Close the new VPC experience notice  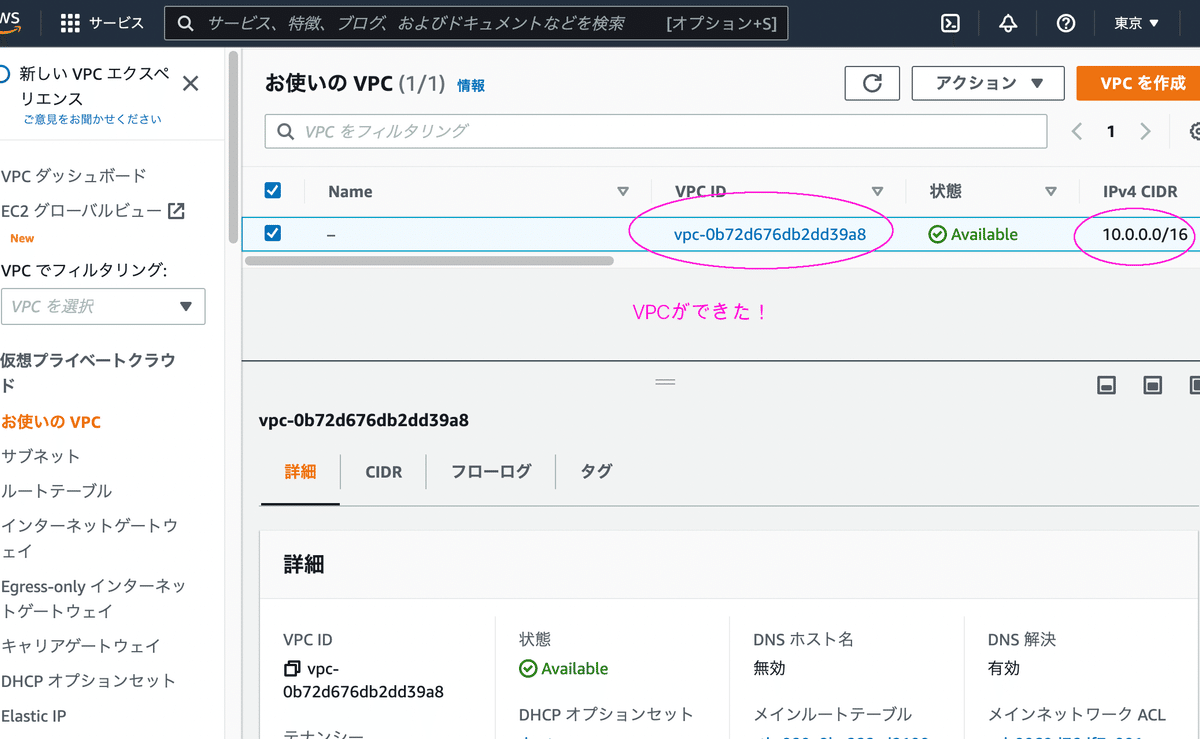pos(191,83)
